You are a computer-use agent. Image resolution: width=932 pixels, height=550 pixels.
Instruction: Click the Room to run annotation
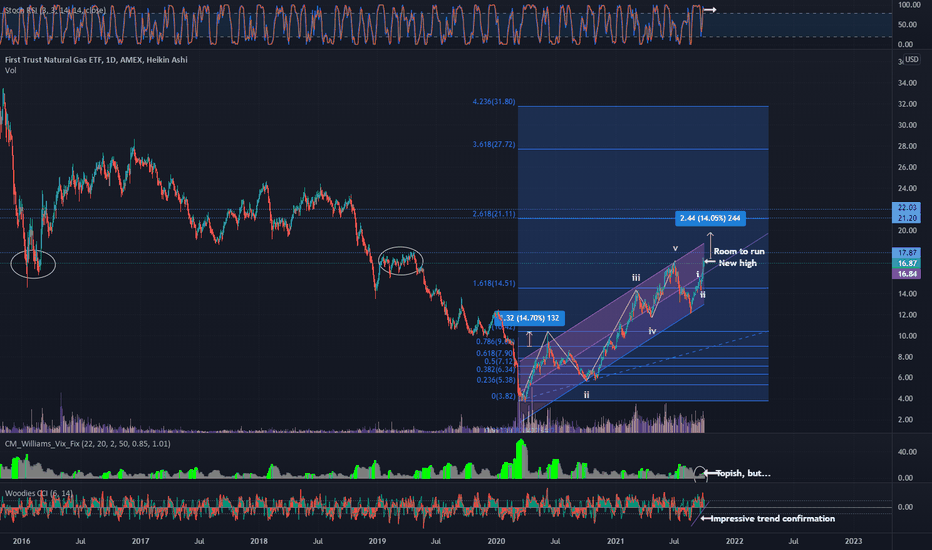pyautogui.click(x=739, y=251)
